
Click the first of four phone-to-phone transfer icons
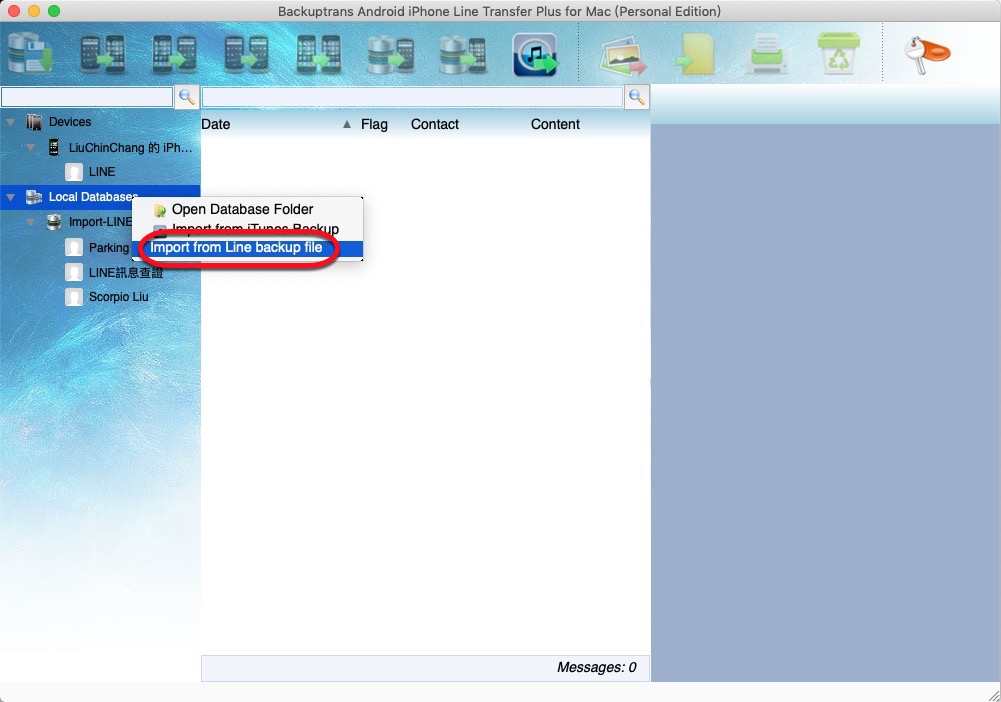coord(102,54)
